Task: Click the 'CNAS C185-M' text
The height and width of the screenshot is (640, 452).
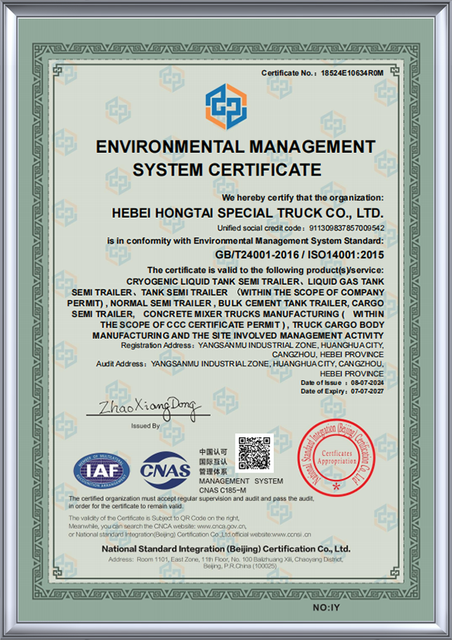Action: click(223, 490)
